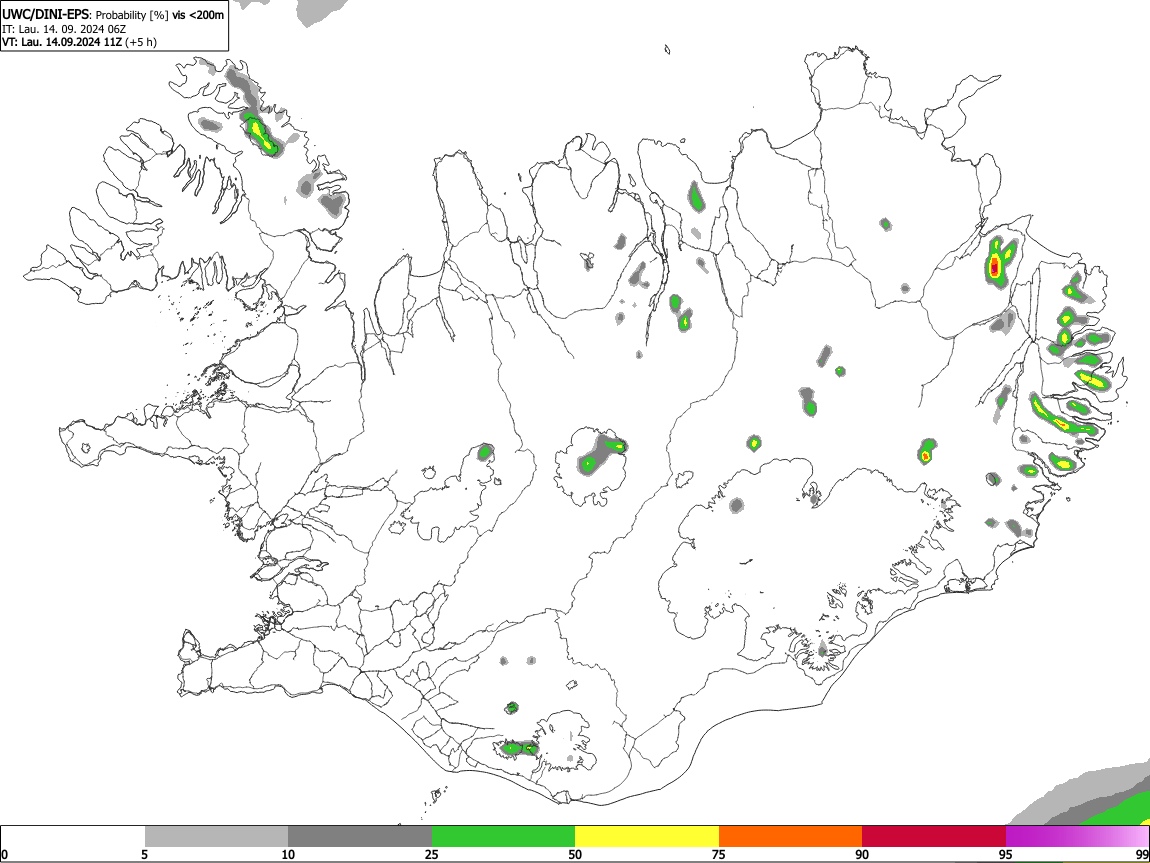Click the legend value '90'

coord(862,854)
